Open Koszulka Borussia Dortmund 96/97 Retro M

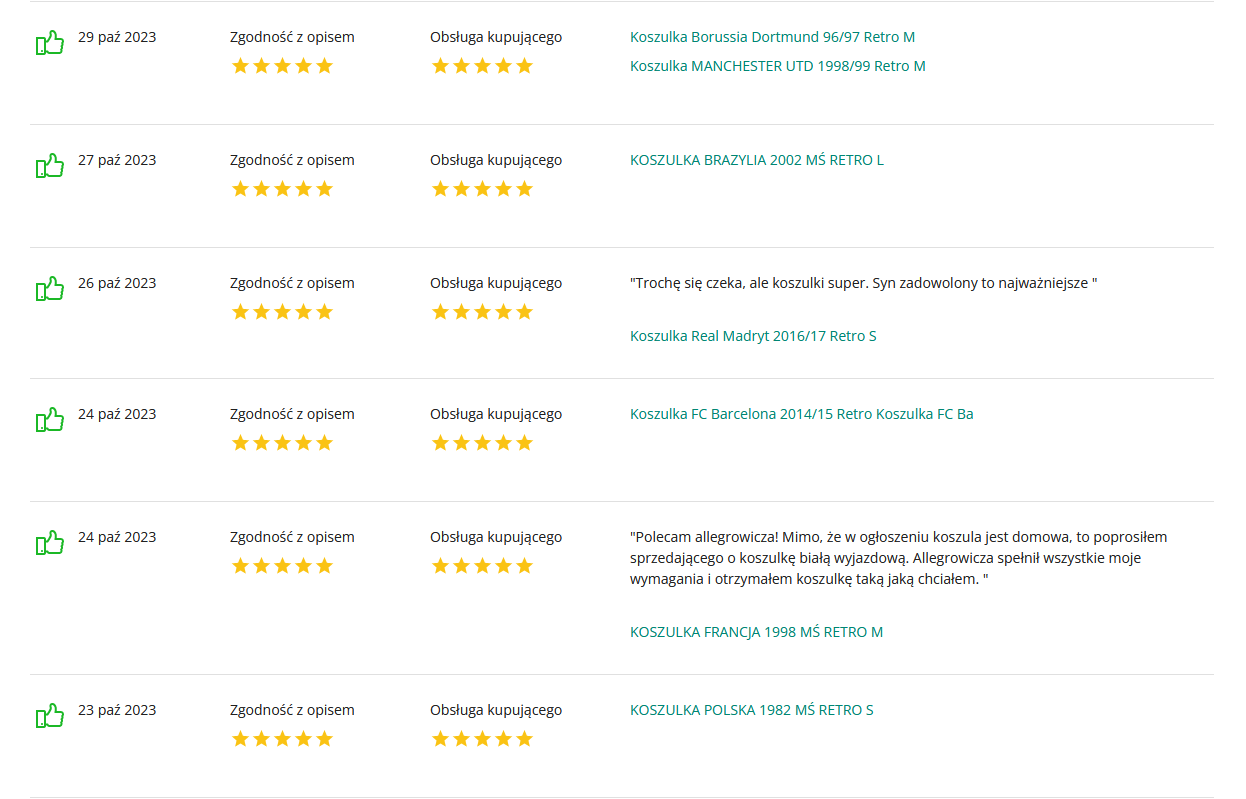point(772,37)
